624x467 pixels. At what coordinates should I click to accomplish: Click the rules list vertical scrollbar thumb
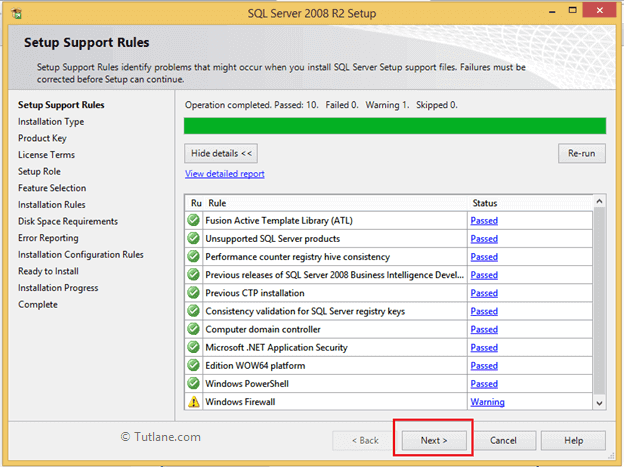(599, 301)
